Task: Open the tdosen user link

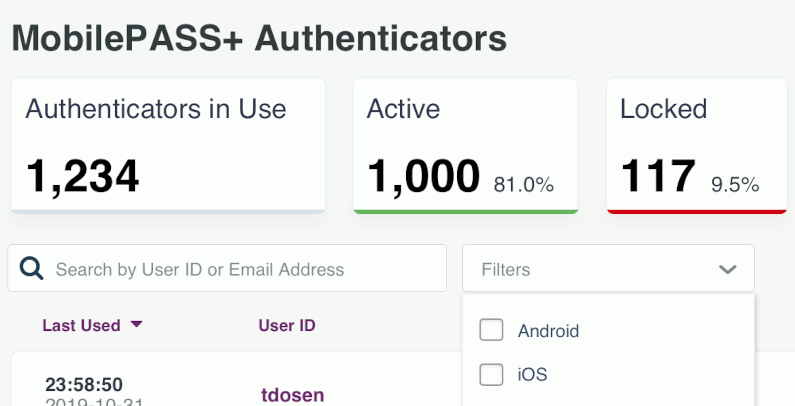Action: click(x=293, y=395)
